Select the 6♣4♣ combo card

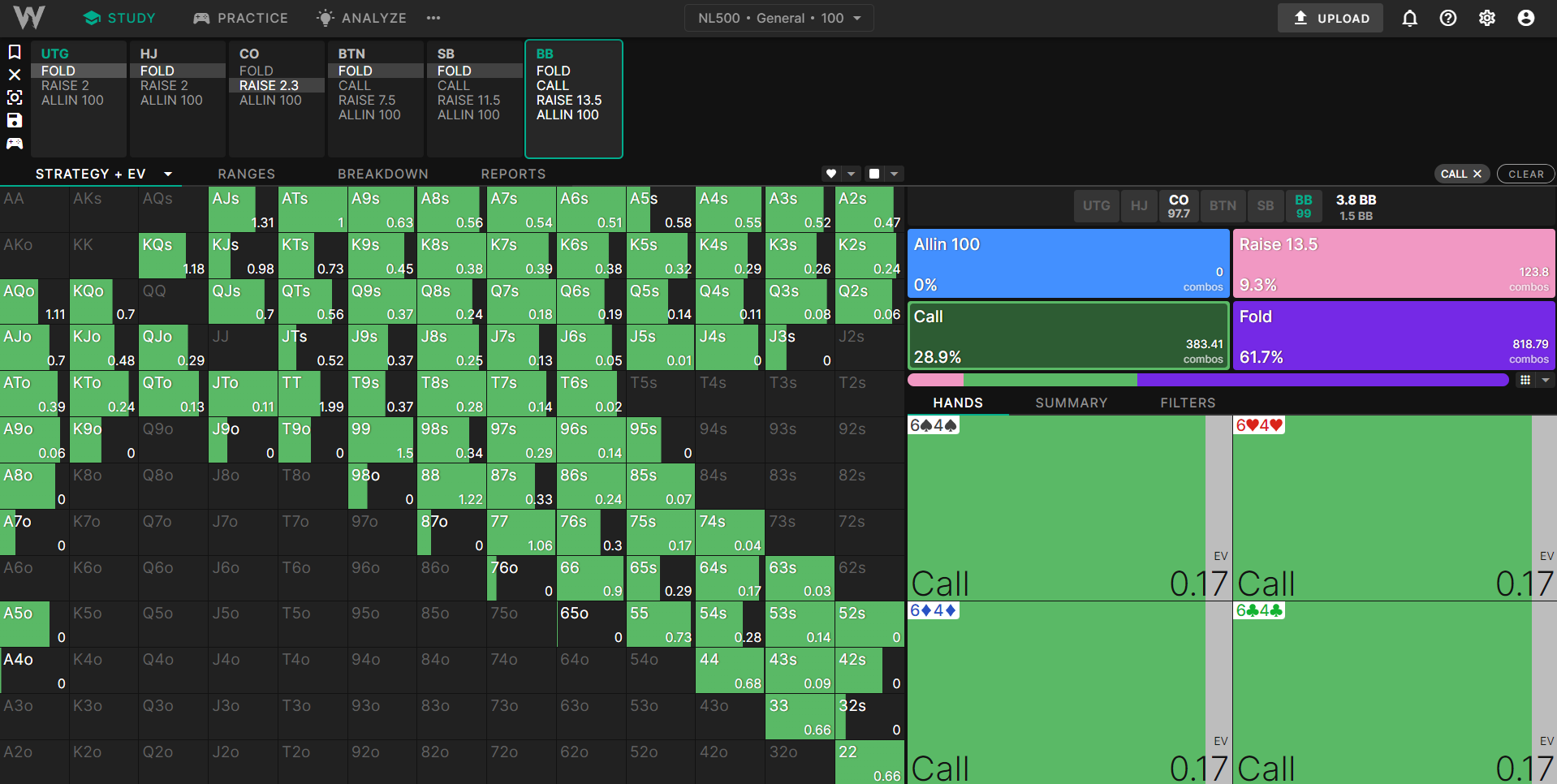(1395, 692)
